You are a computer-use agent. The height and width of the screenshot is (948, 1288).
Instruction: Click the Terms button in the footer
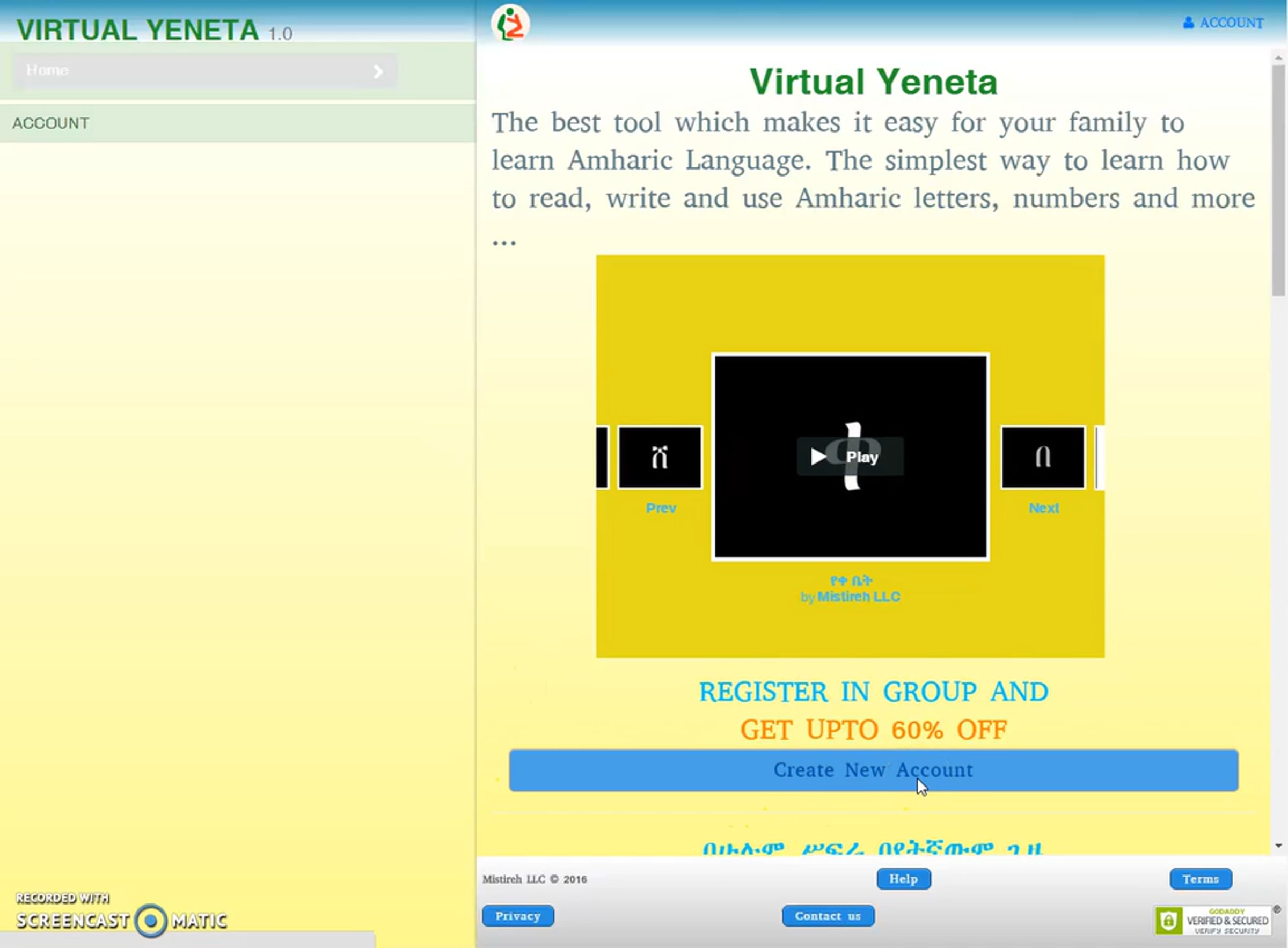(1200, 879)
